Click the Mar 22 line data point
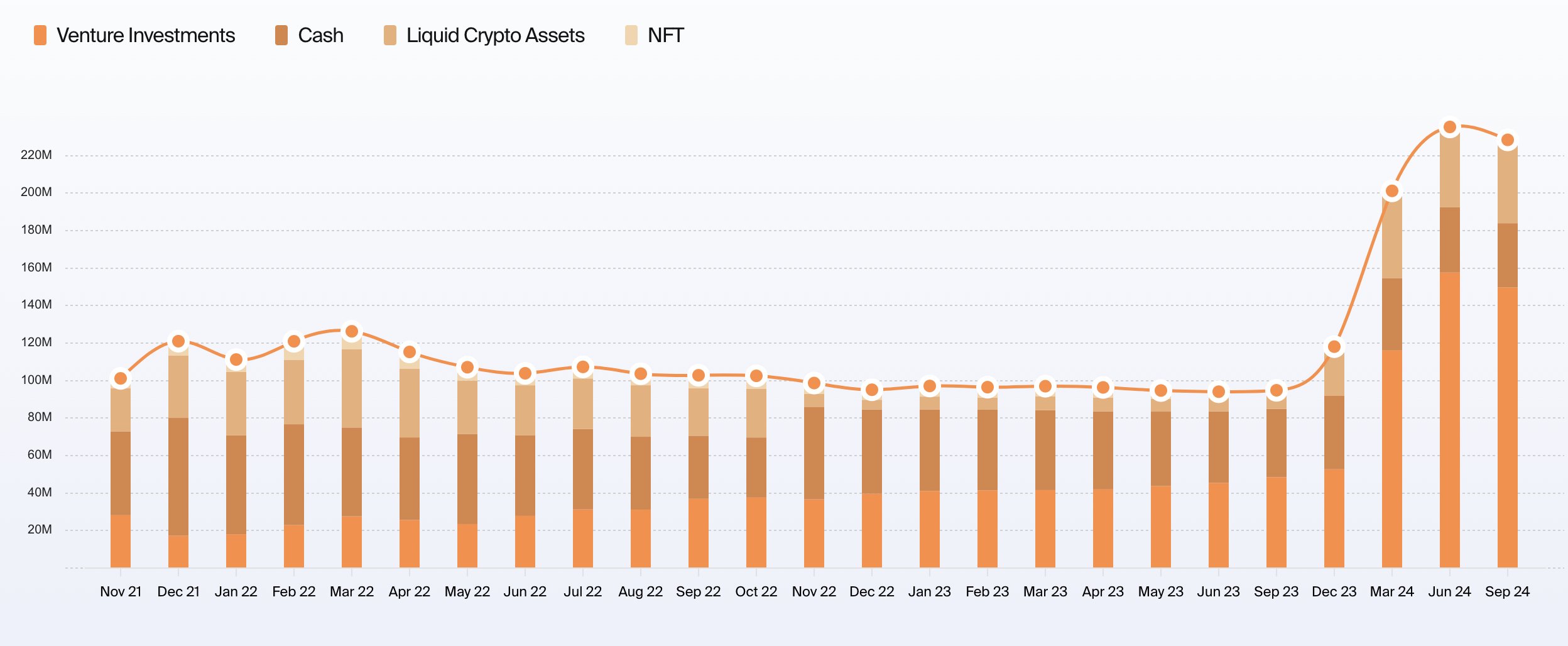This screenshot has width=1568, height=646. coord(352,331)
